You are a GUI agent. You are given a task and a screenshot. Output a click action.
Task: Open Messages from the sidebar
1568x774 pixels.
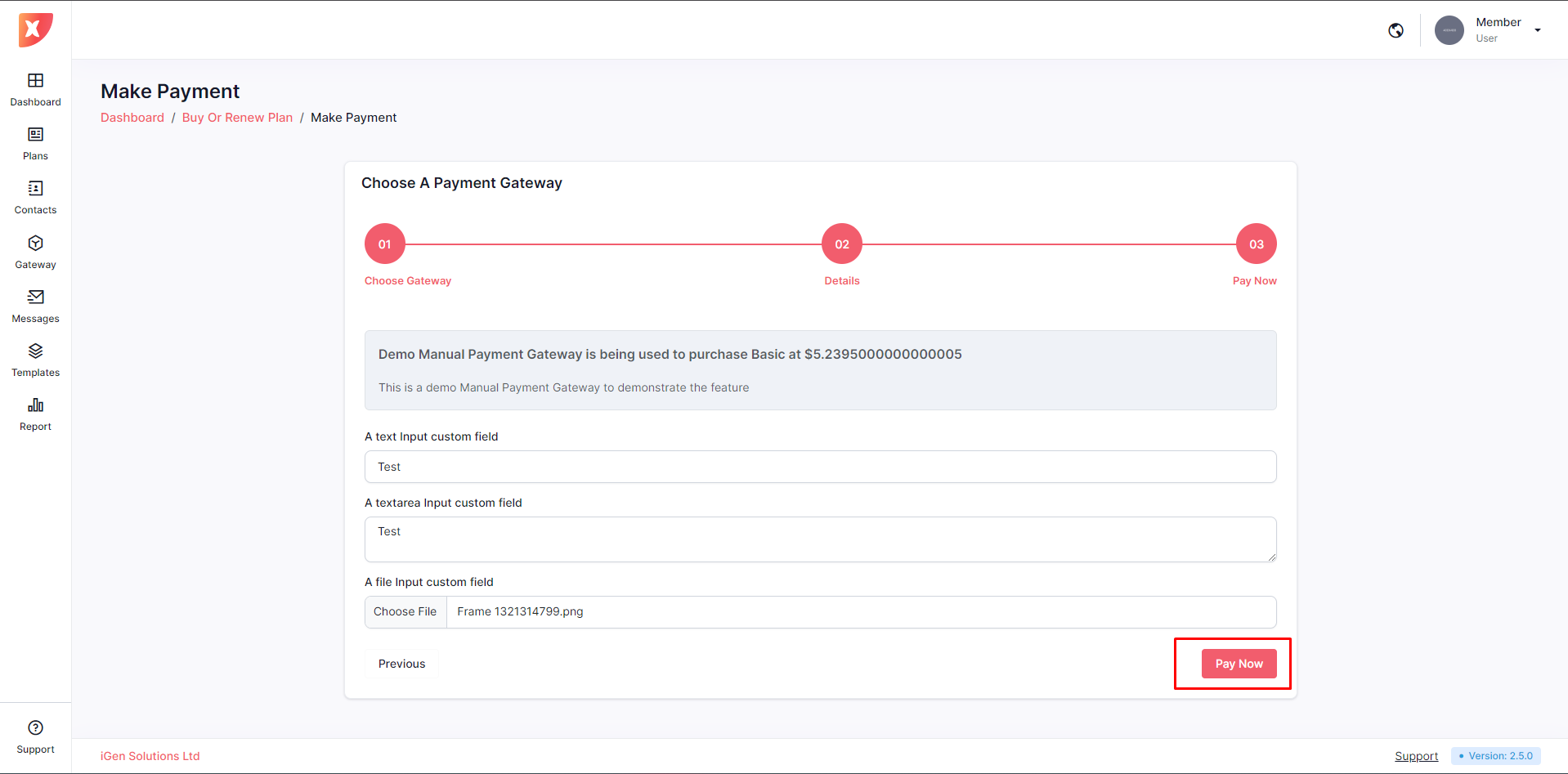tap(35, 298)
